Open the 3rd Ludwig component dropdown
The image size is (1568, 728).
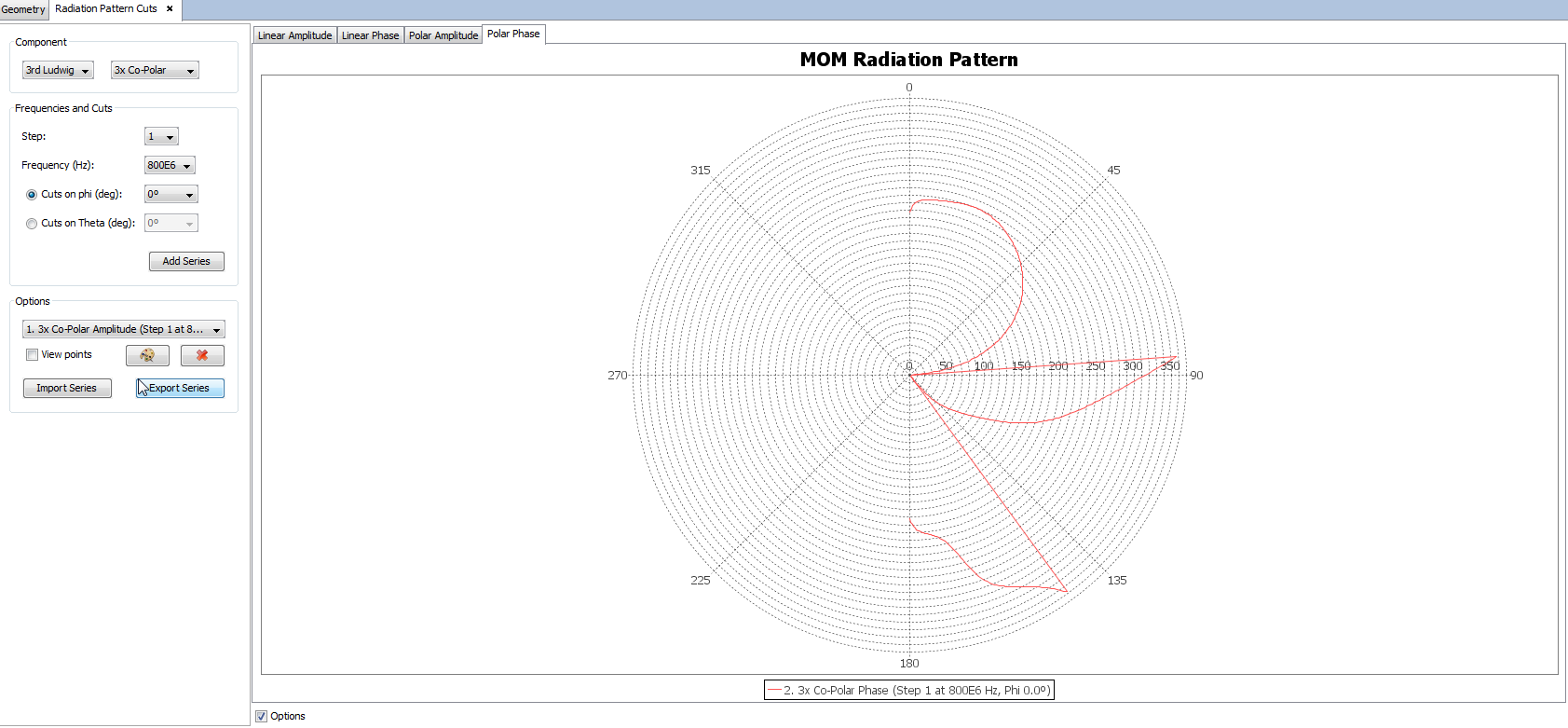58,71
